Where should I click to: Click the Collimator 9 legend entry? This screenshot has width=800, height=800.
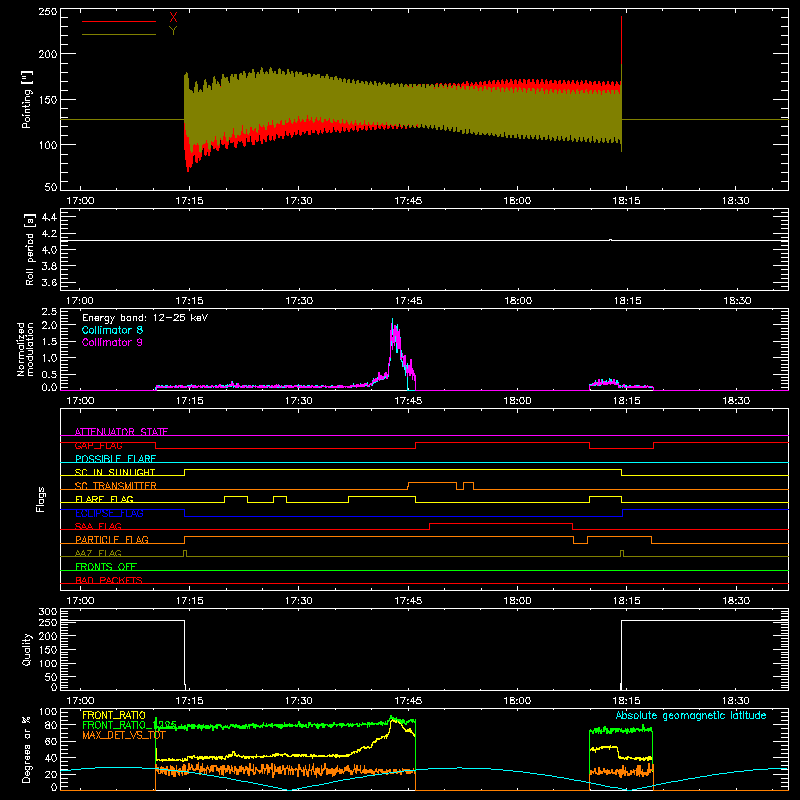coord(112,342)
